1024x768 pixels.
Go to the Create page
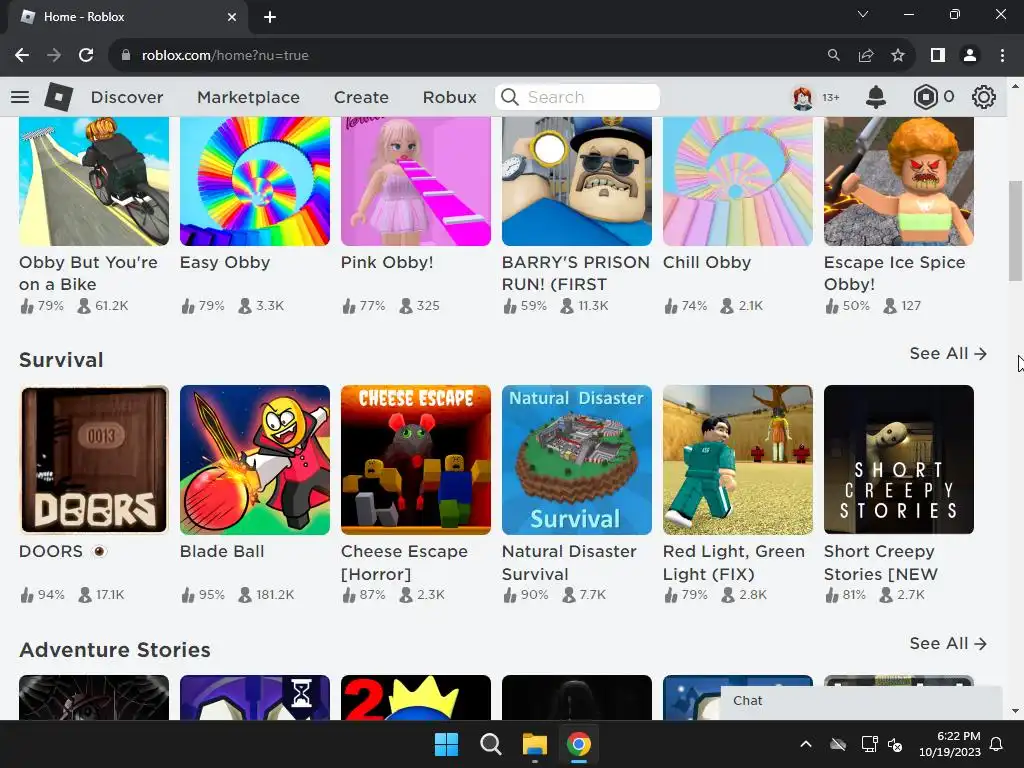pos(361,97)
